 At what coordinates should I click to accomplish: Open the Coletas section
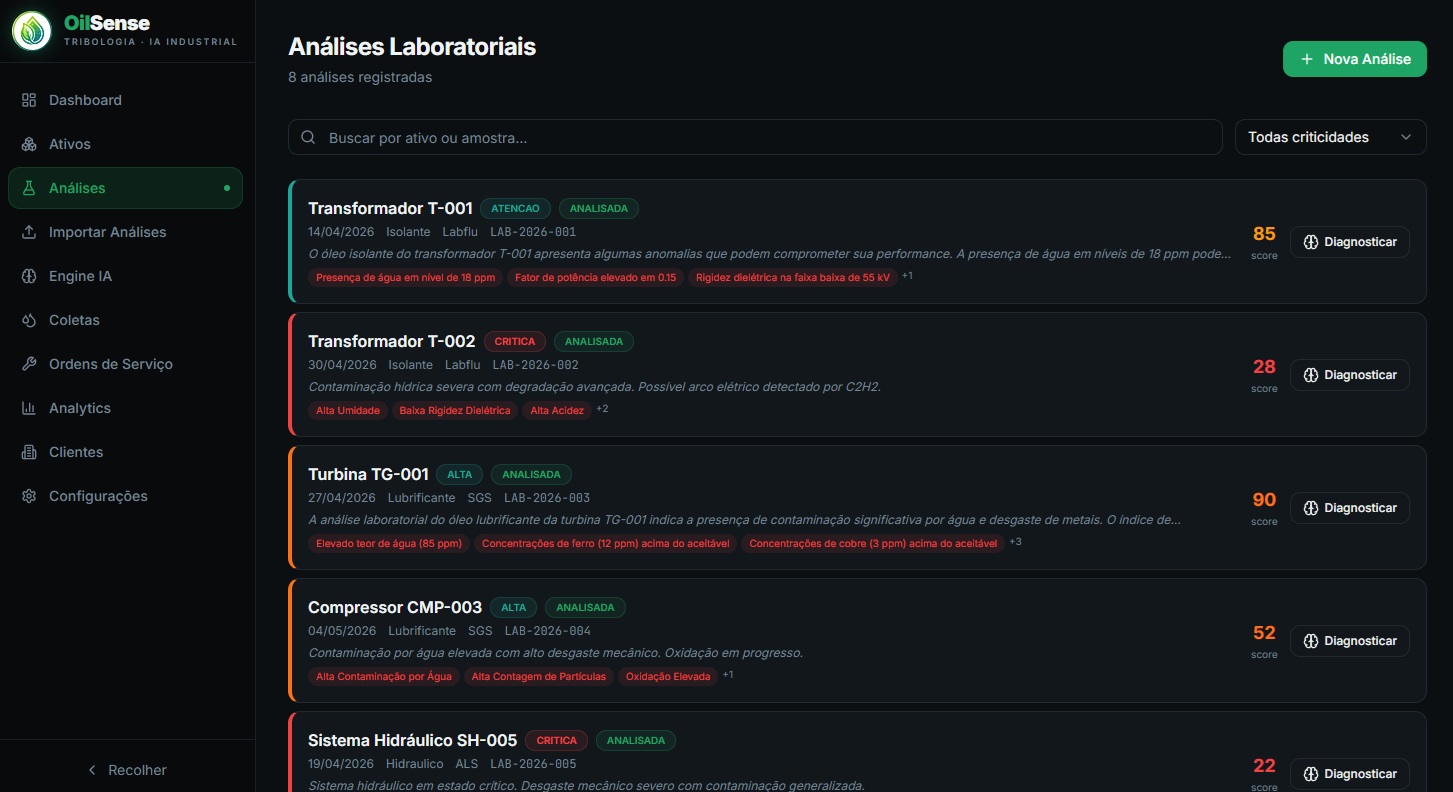coord(125,320)
